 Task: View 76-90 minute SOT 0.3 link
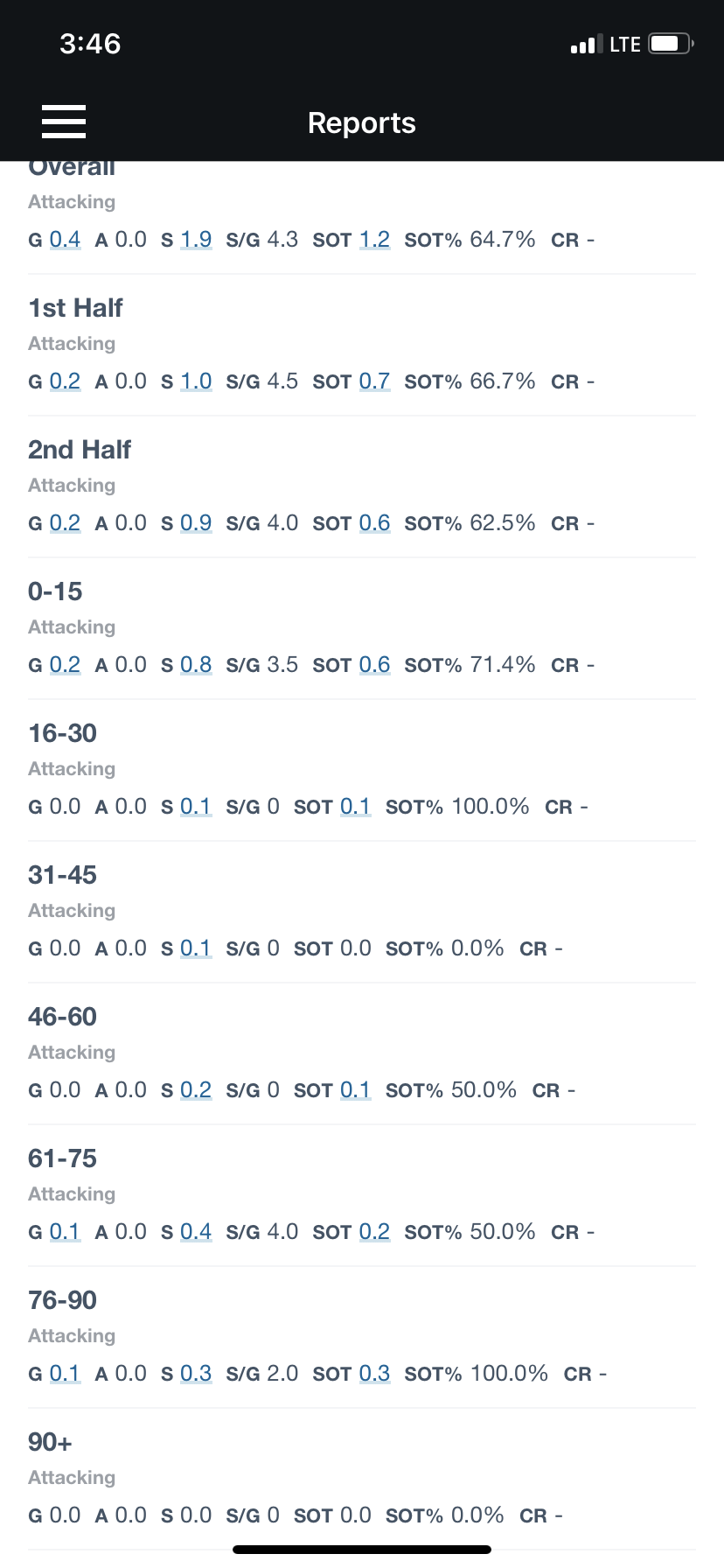(x=374, y=1374)
